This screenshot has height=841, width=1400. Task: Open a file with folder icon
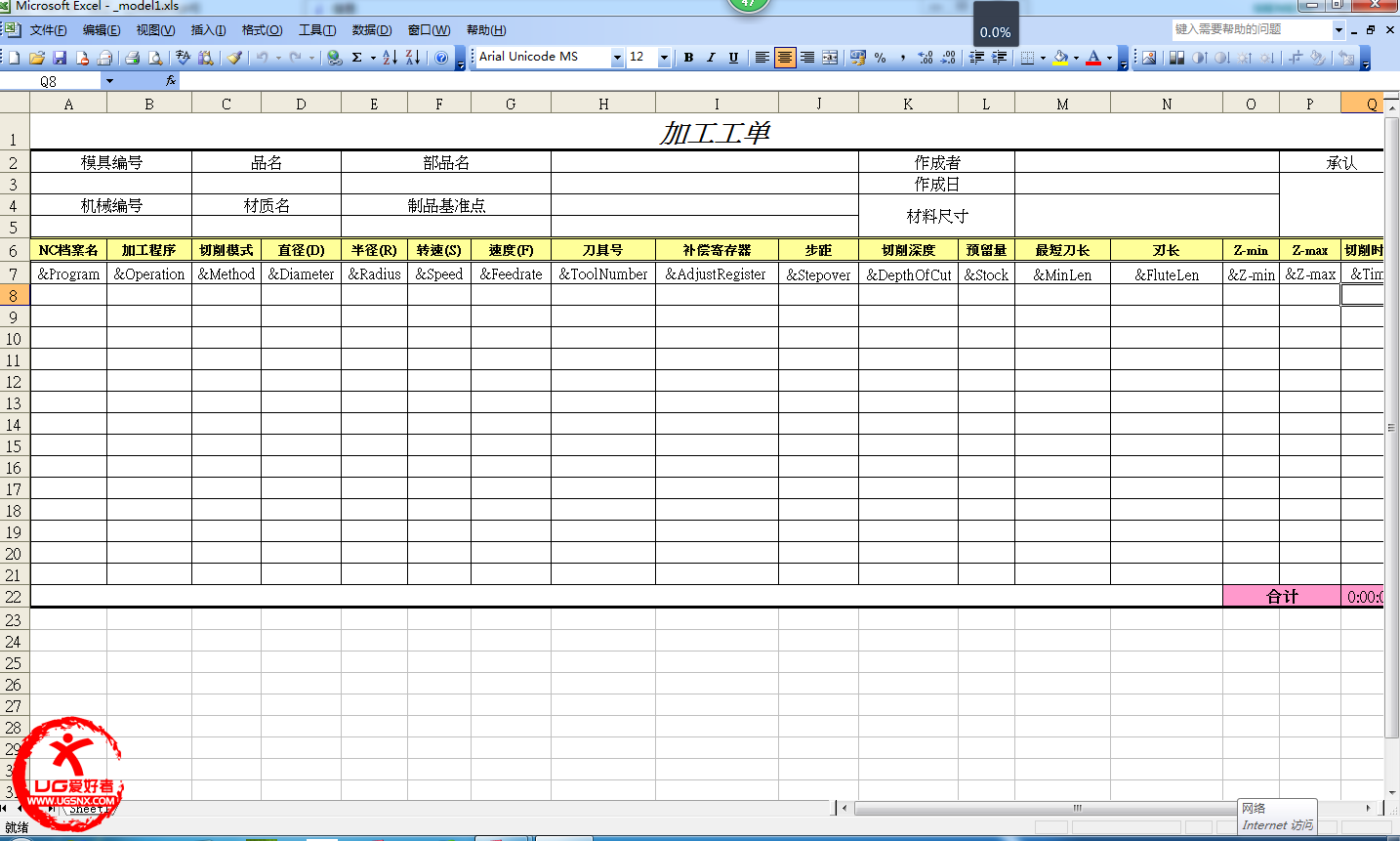pos(37,58)
